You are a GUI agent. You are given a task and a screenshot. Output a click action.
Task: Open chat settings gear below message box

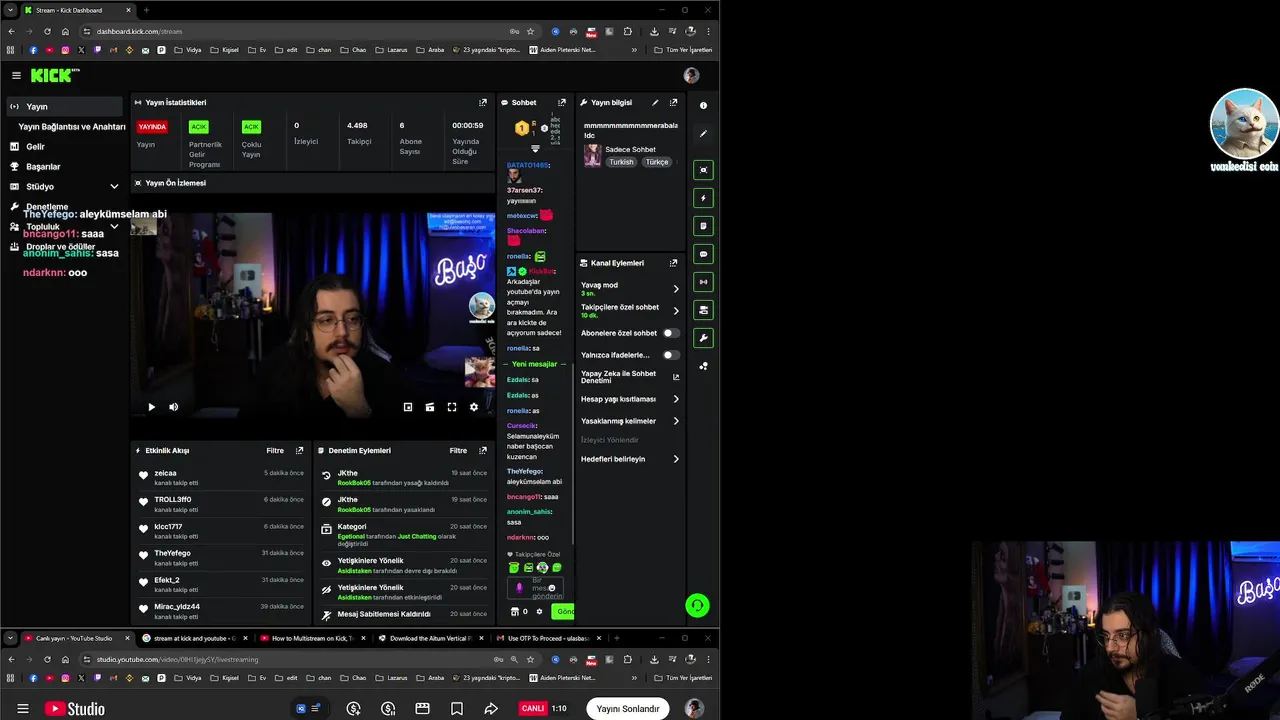(539, 611)
